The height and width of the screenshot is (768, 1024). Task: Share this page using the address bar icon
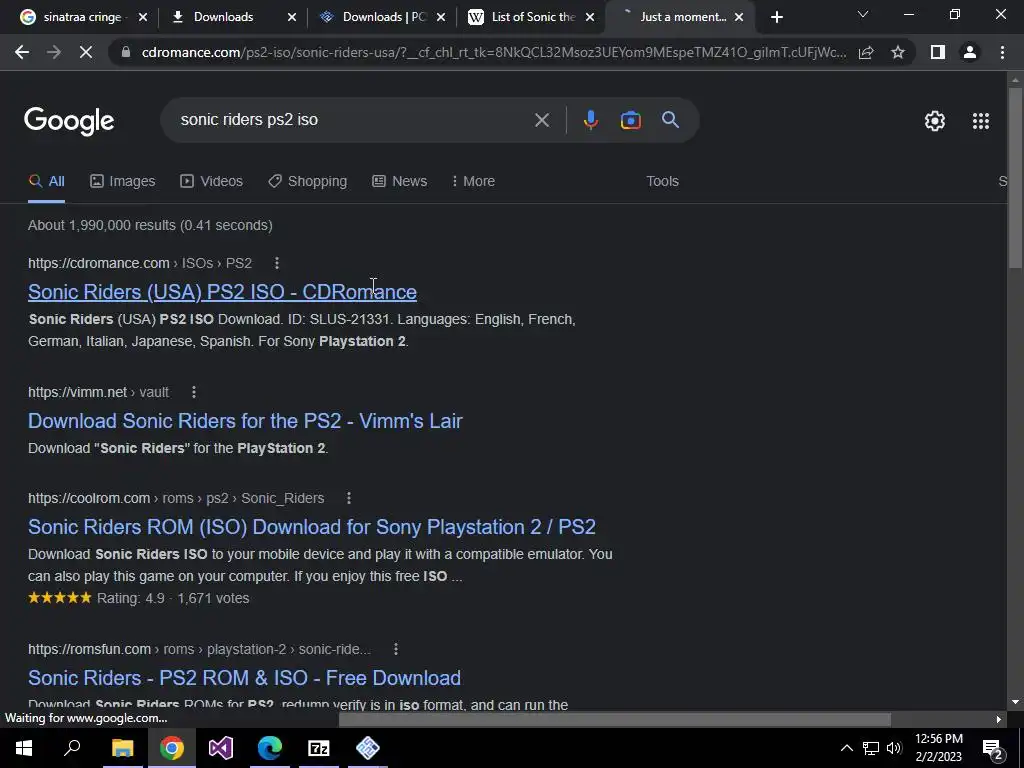866,52
